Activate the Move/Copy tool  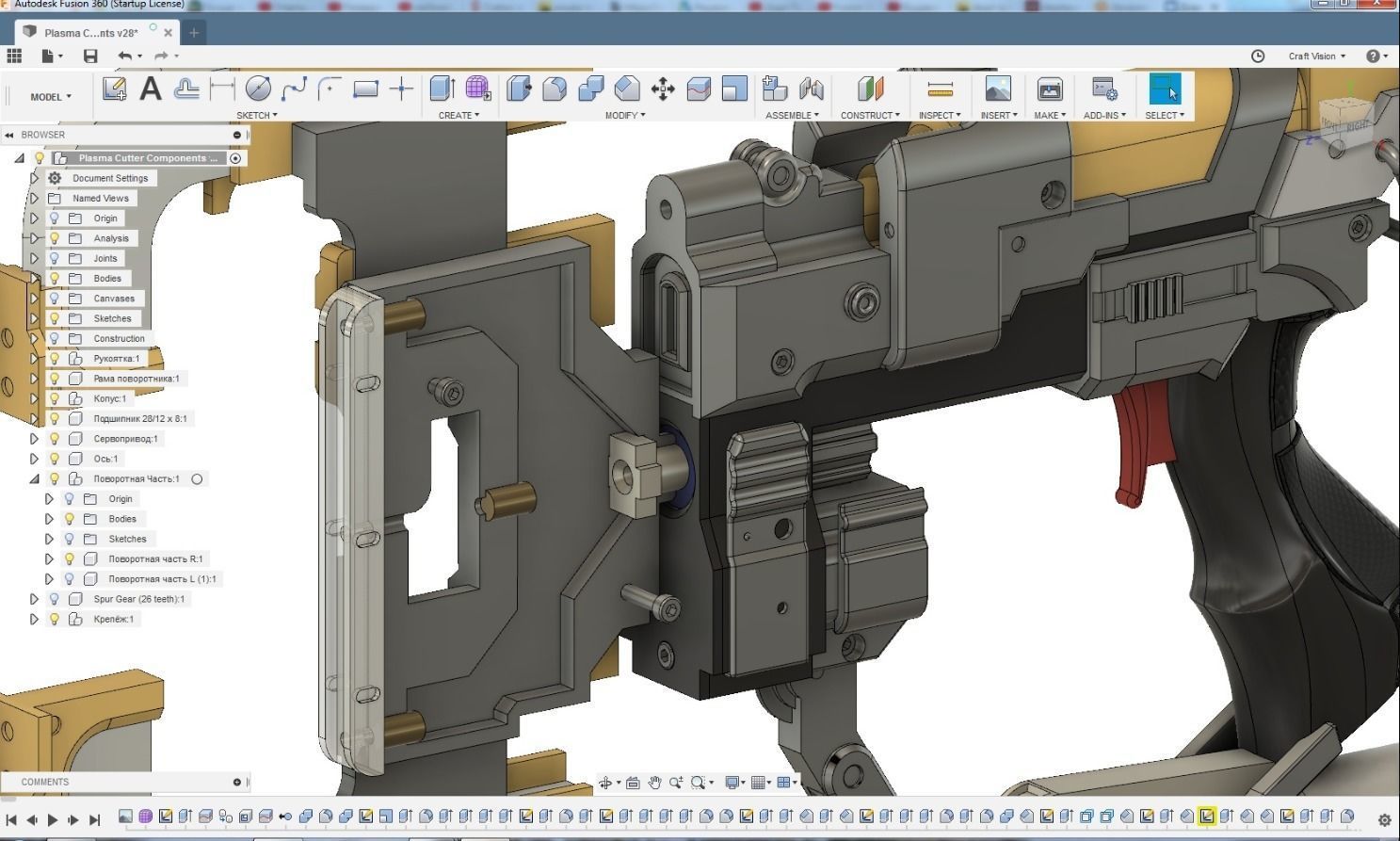[x=663, y=89]
